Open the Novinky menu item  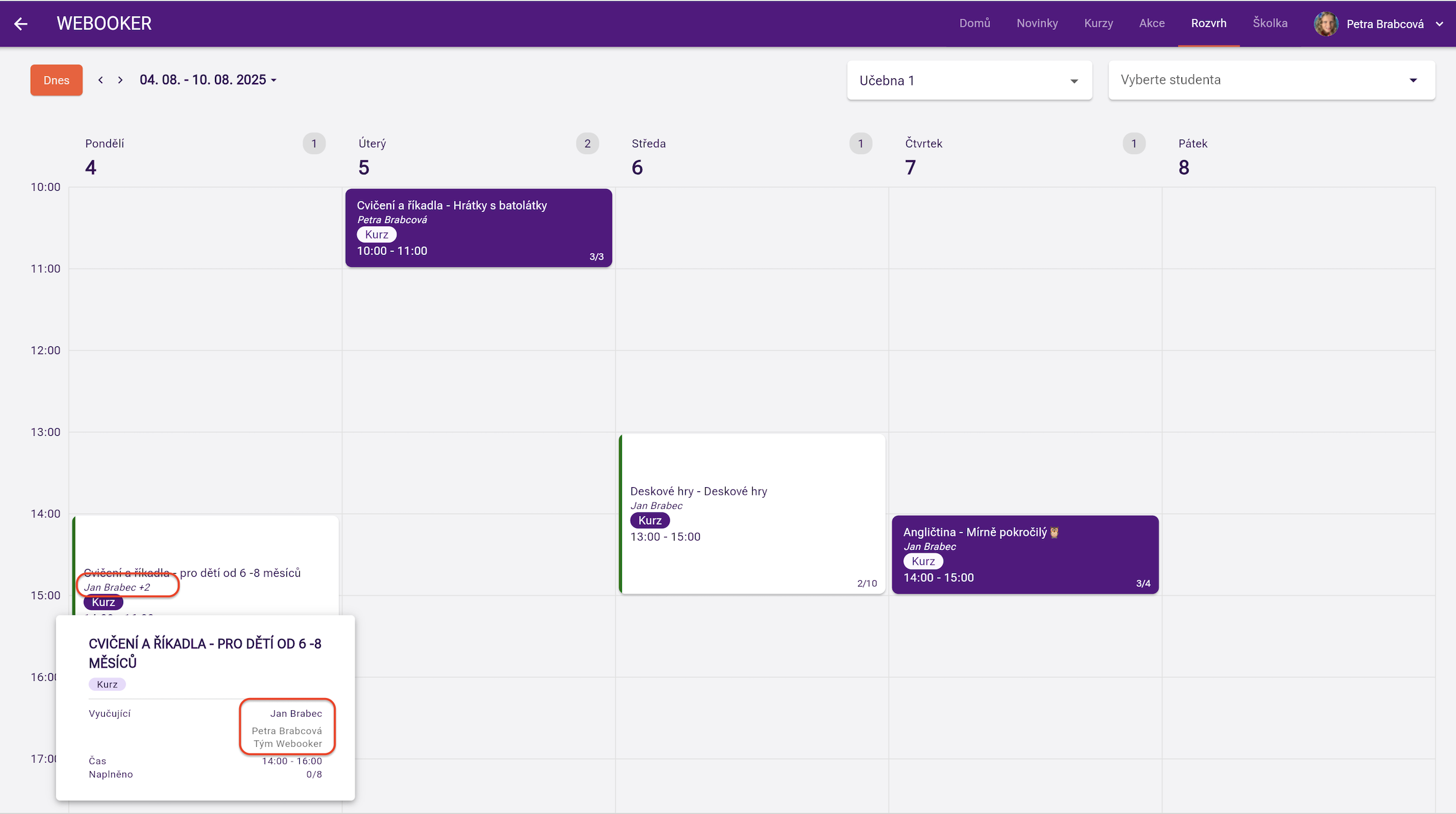click(x=1037, y=24)
